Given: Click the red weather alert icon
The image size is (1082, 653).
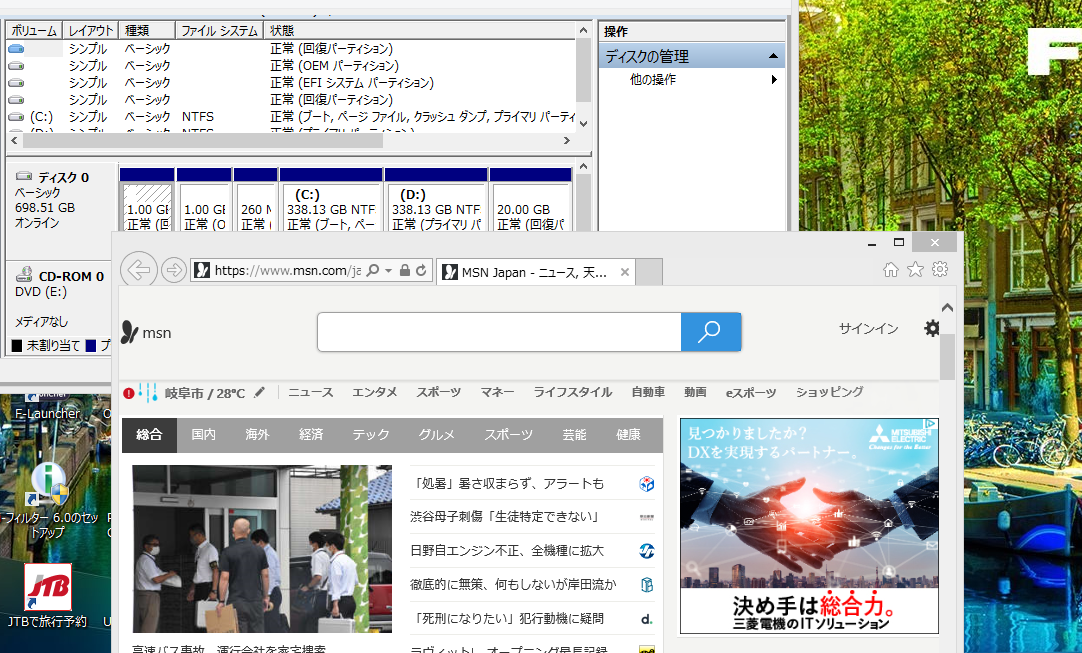Looking at the screenshot, I should click(x=128, y=393).
